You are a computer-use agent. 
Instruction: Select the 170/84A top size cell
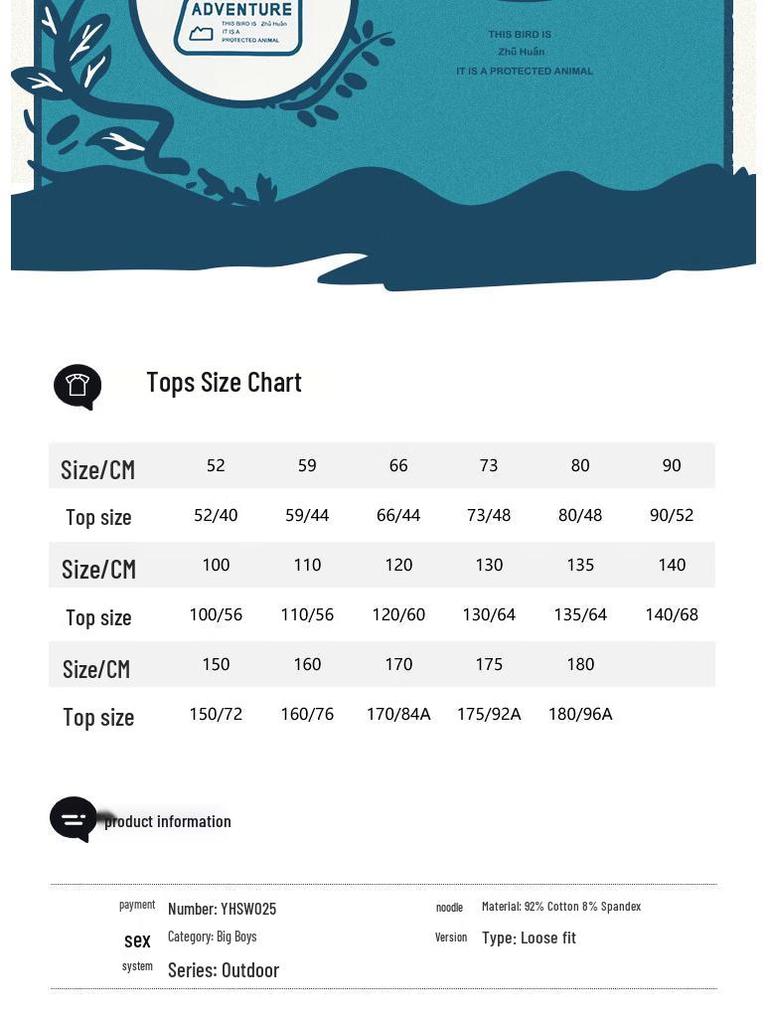pyautogui.click(x=398, y=714)
